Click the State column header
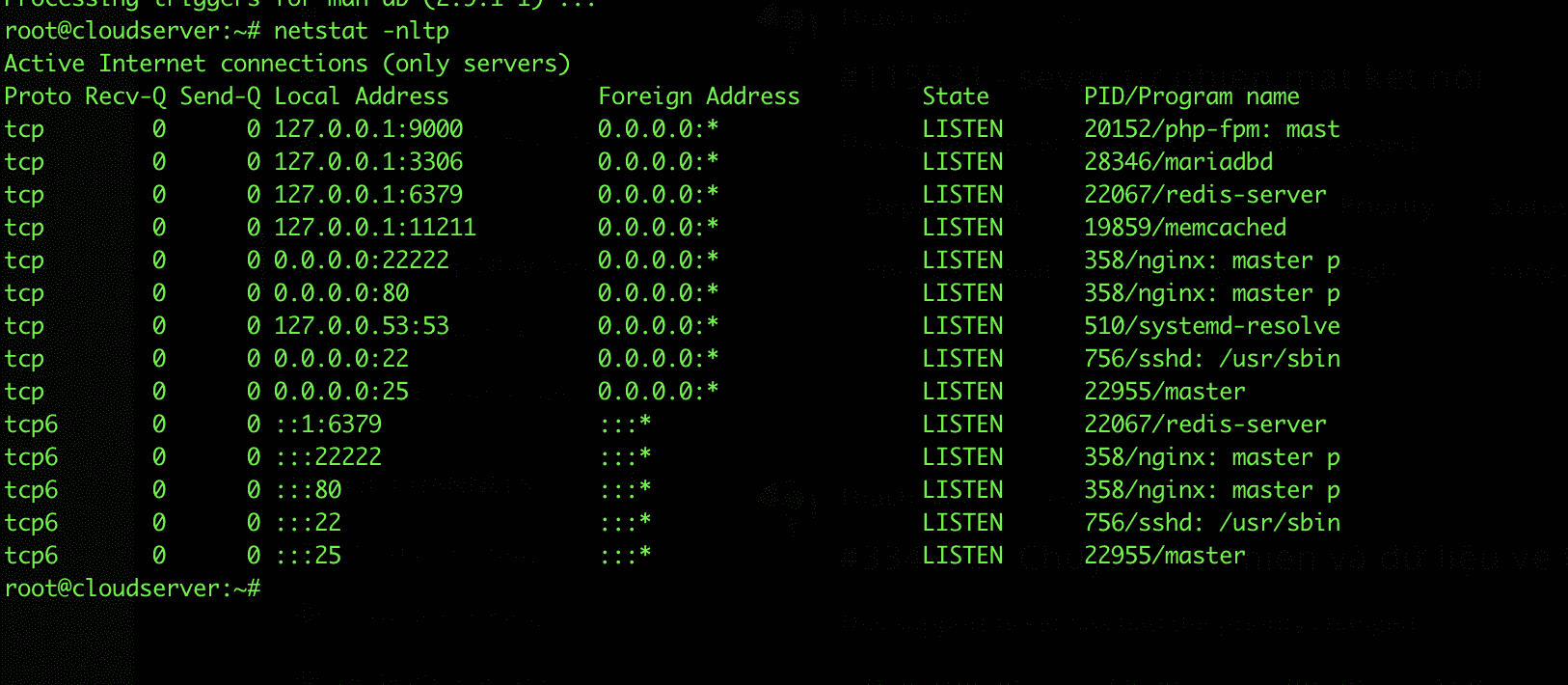1568x685 pixels. [955, 96]
